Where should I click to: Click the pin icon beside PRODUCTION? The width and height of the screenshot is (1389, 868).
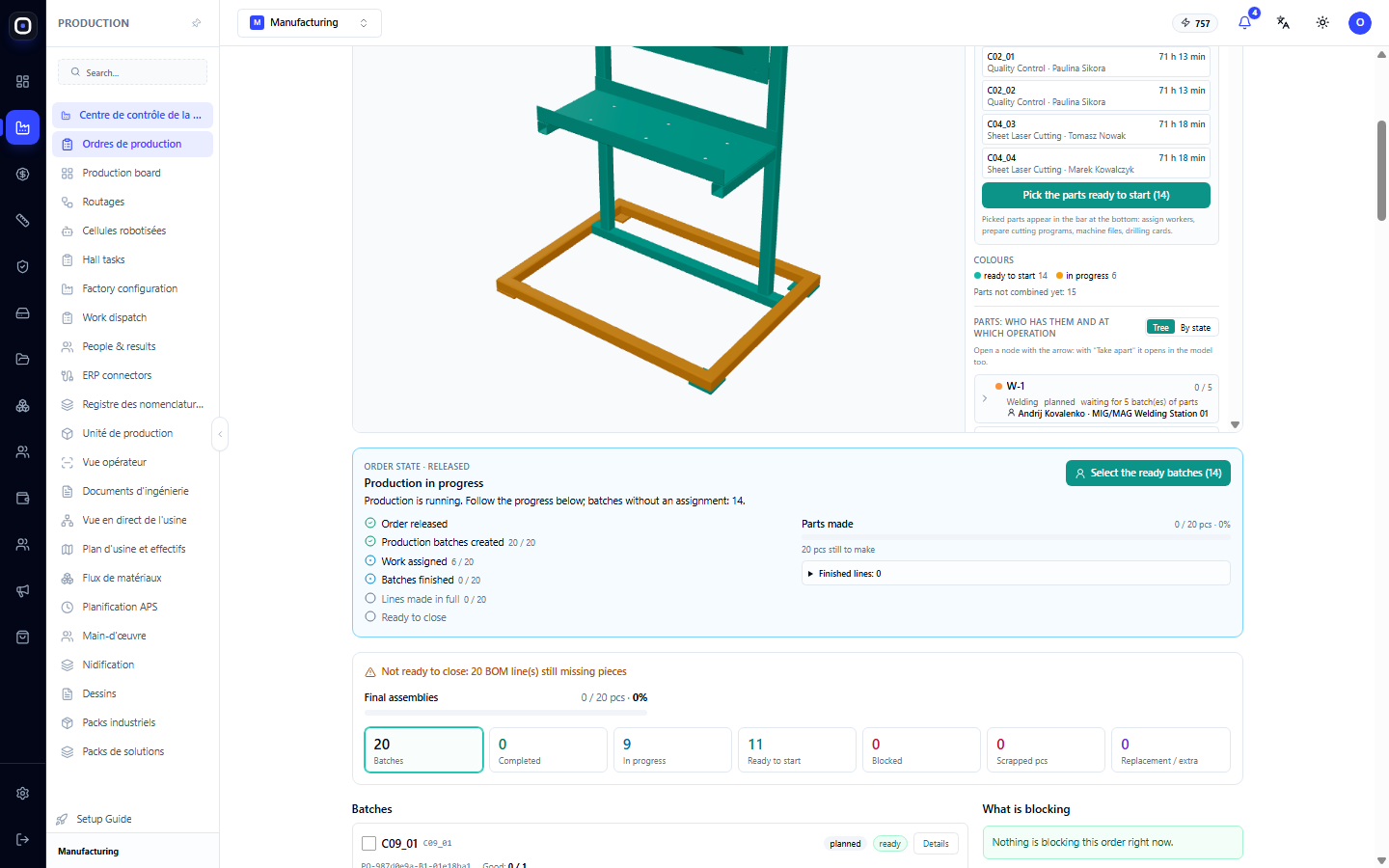[197, 23]
